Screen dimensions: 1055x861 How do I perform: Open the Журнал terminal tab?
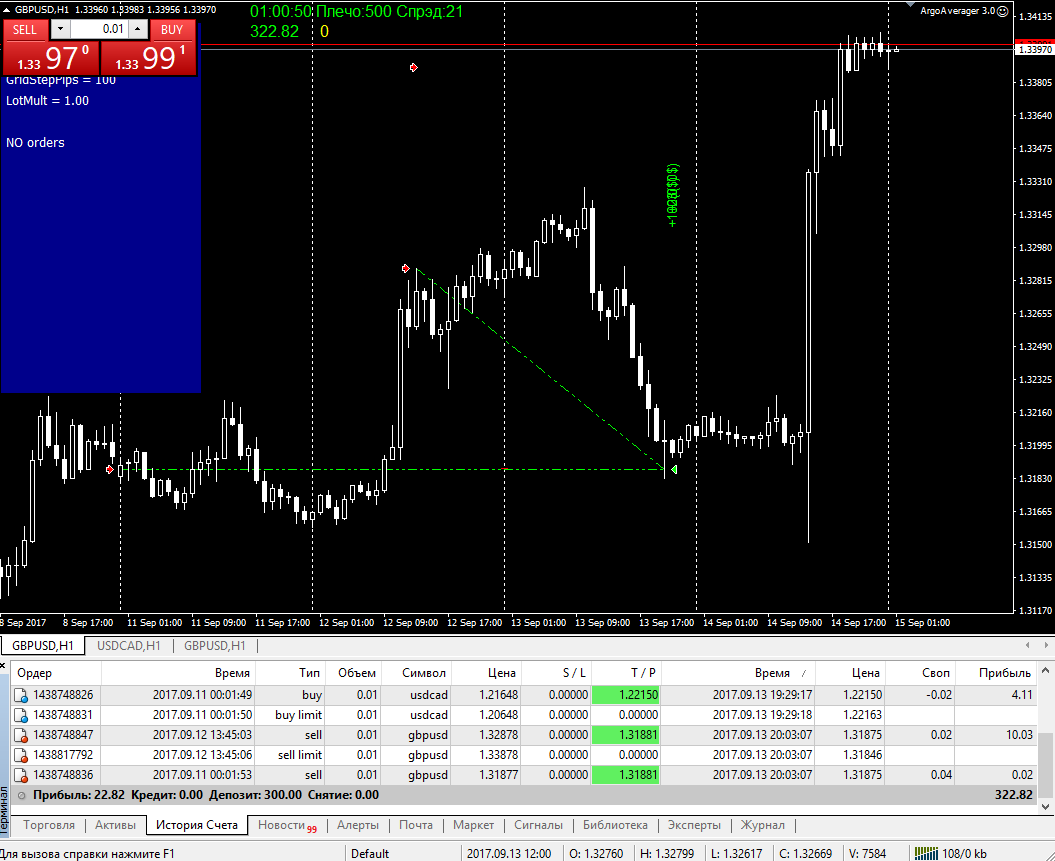(x=762, y=825)
